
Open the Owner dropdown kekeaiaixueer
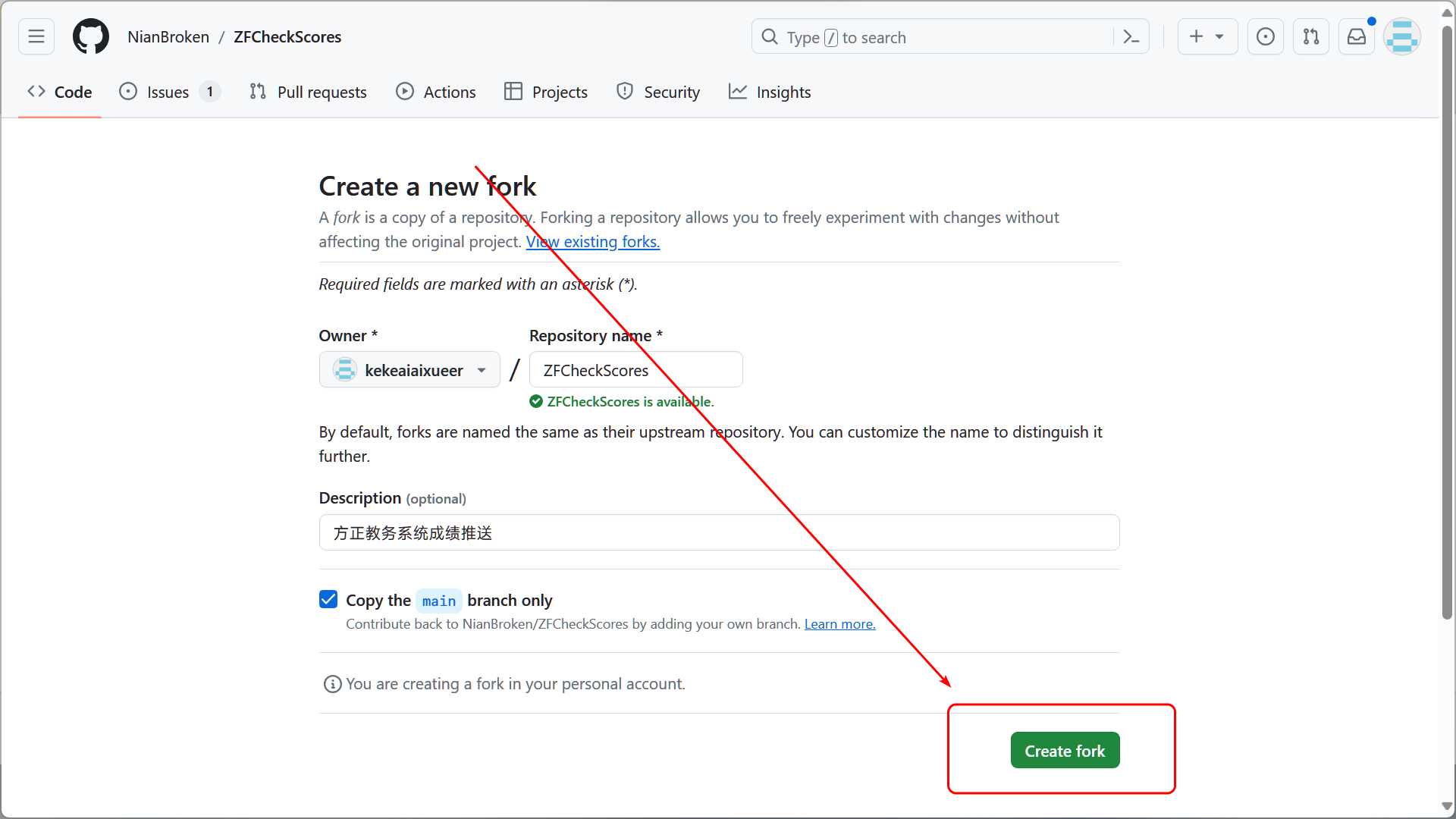409,370
